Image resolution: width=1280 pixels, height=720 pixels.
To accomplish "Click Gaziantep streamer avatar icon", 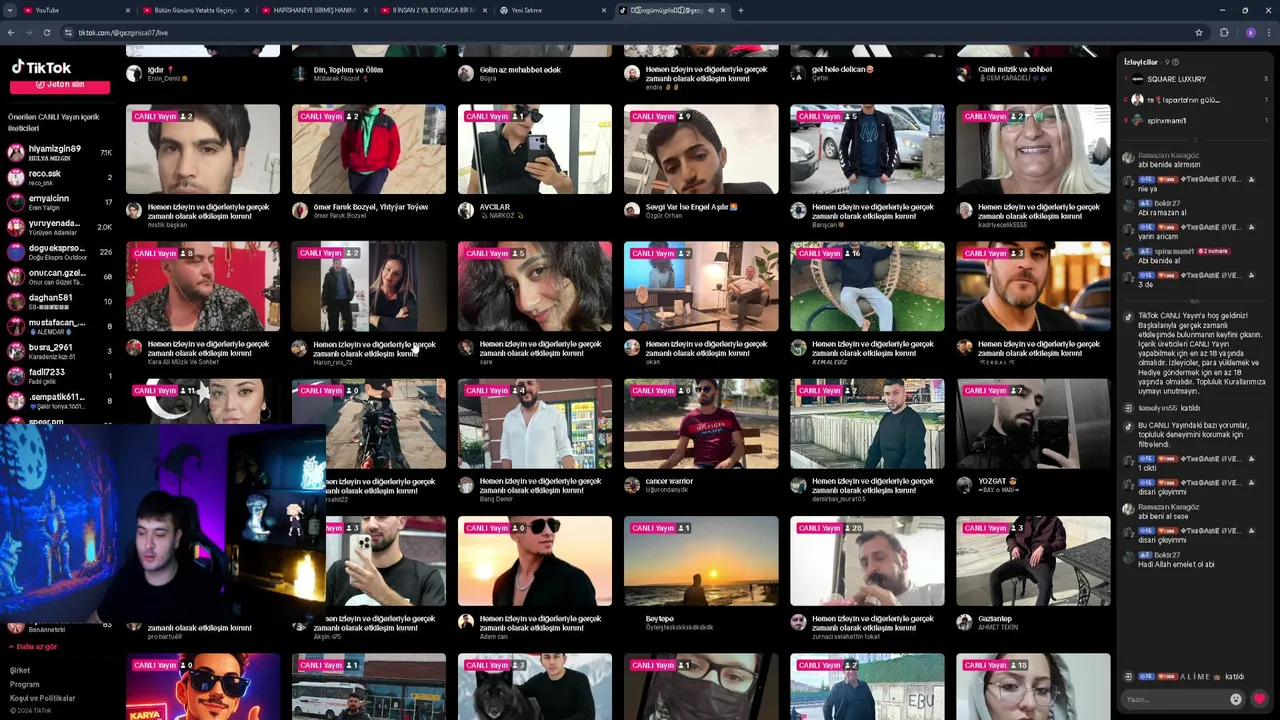I will 964,622.
